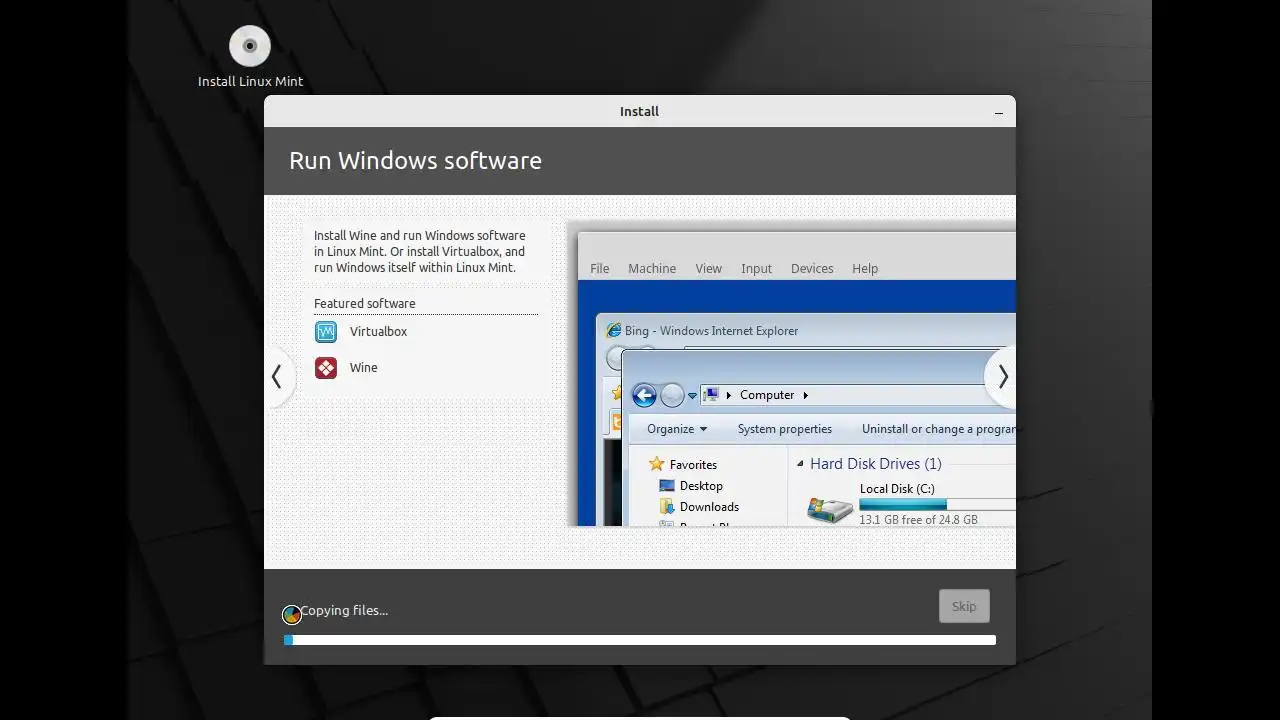Image resolution: width=1280 pixels, height=720 pixels.
Task: Click the Install title bar
Action: 640,112
